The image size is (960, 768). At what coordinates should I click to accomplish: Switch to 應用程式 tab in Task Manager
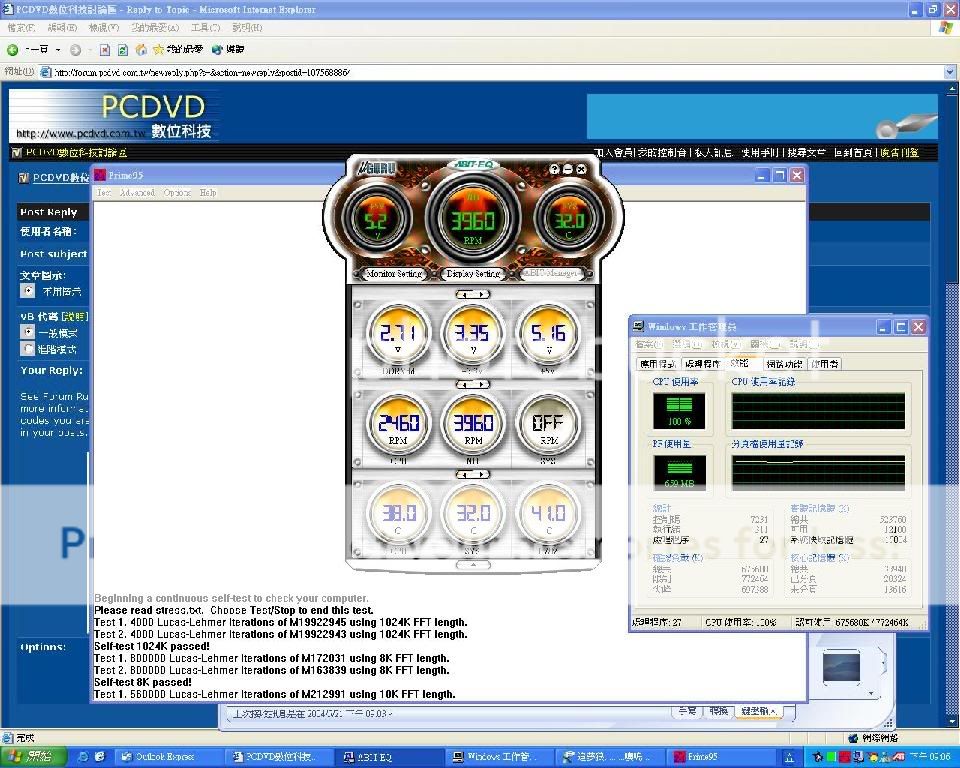click(657, 364)
